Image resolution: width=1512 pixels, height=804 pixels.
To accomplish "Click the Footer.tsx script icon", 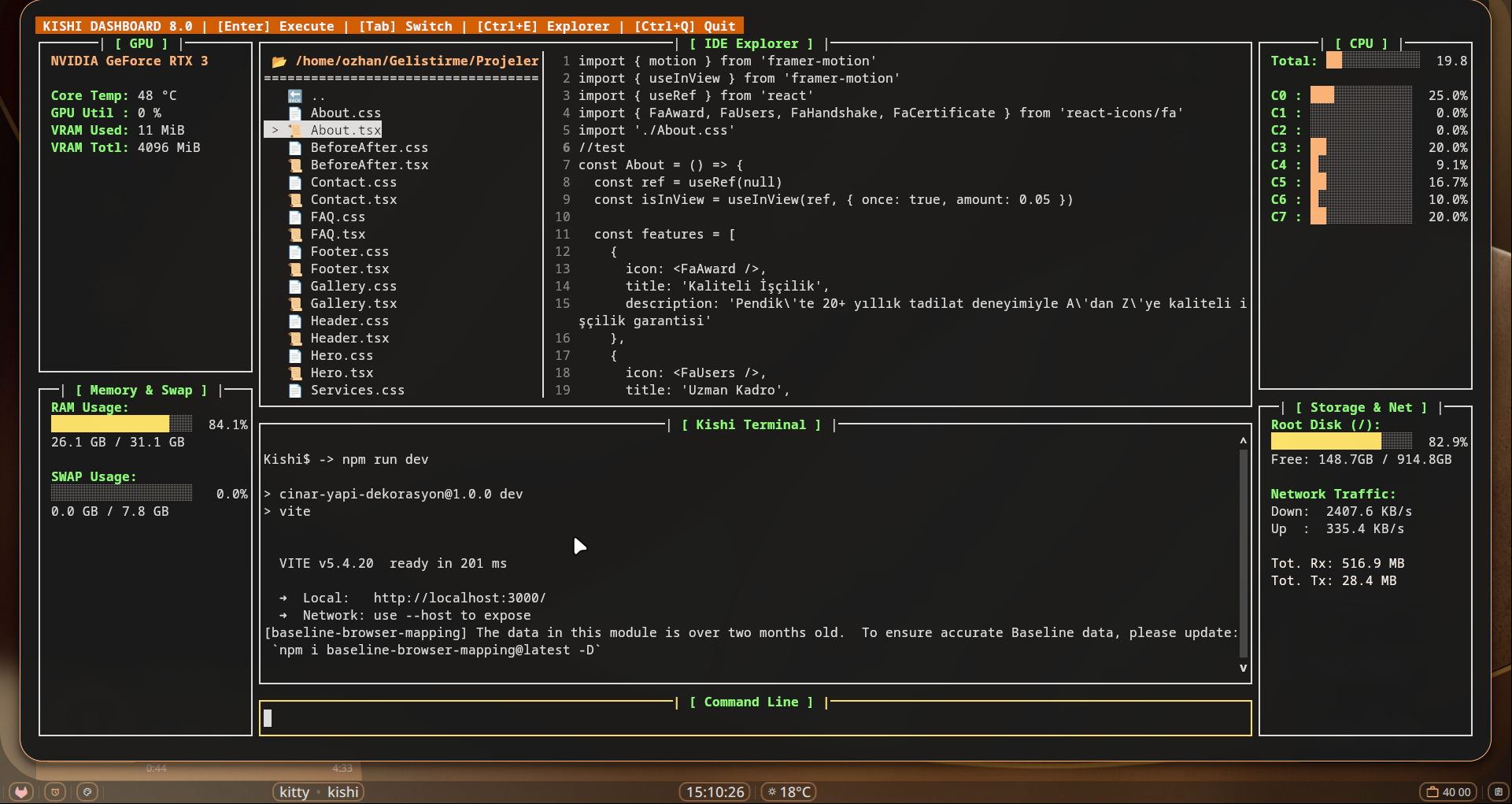I will click(295, 269).
